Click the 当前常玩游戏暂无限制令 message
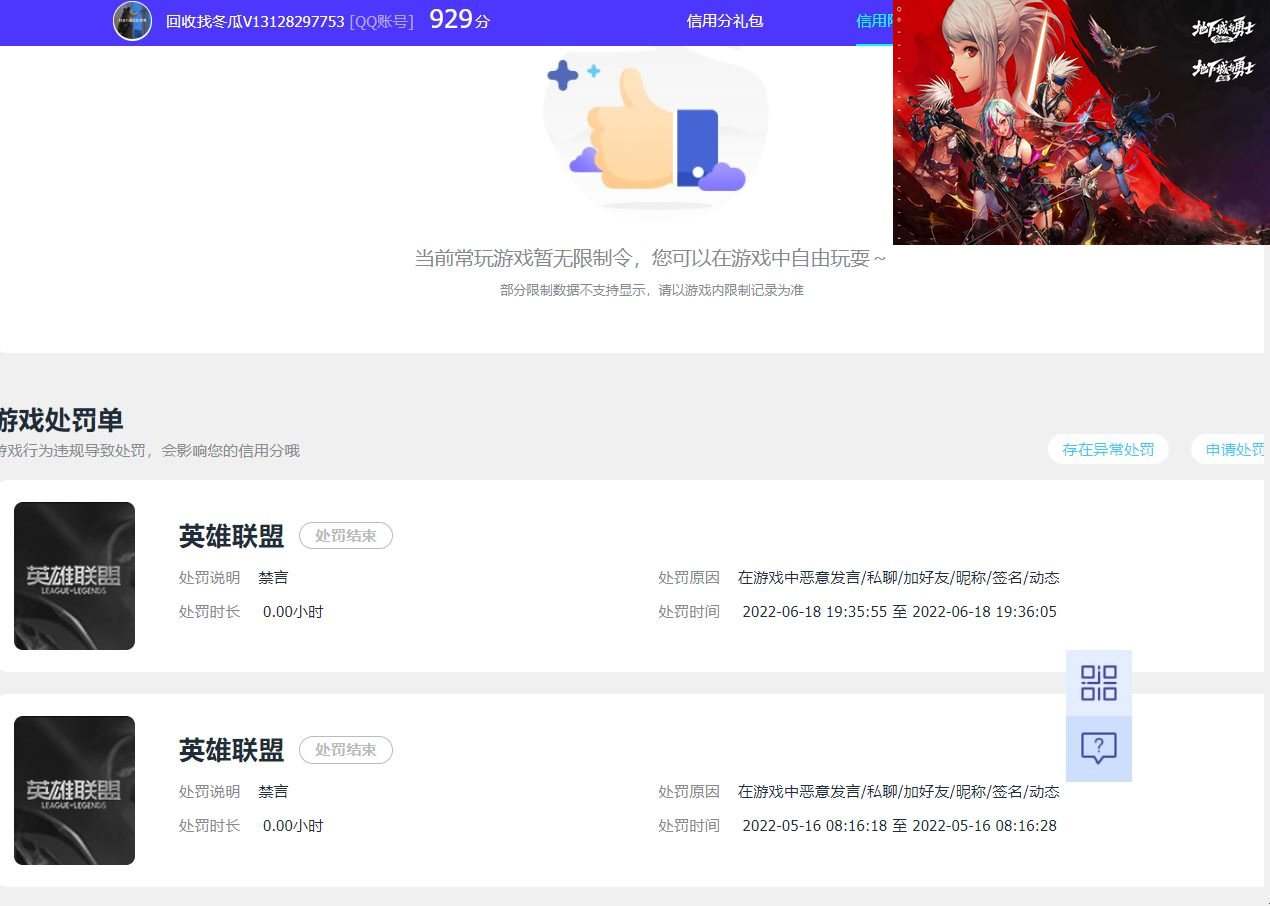 [x=651, y=258]
